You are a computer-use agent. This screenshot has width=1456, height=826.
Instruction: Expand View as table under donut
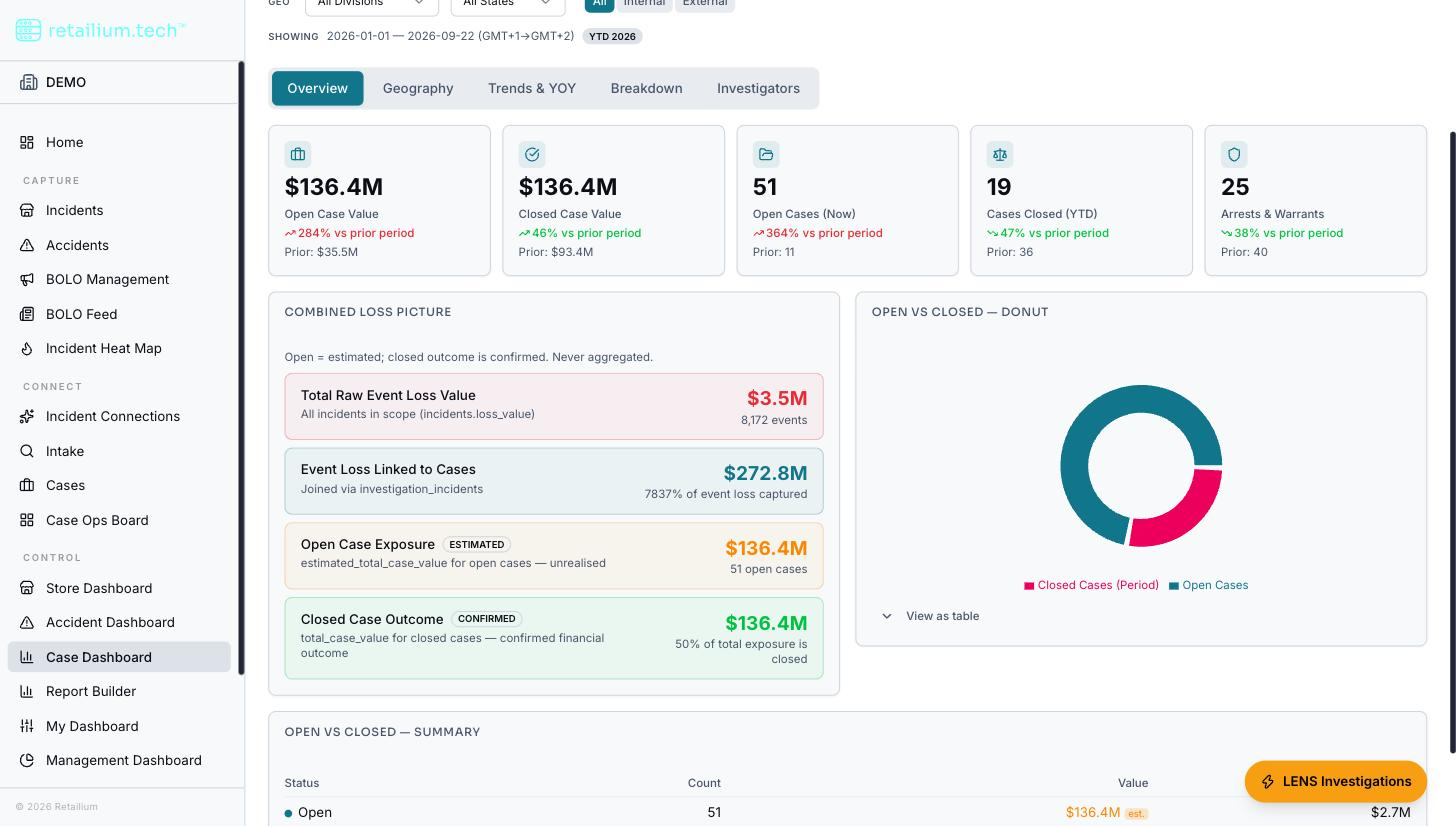pos(930,616)
